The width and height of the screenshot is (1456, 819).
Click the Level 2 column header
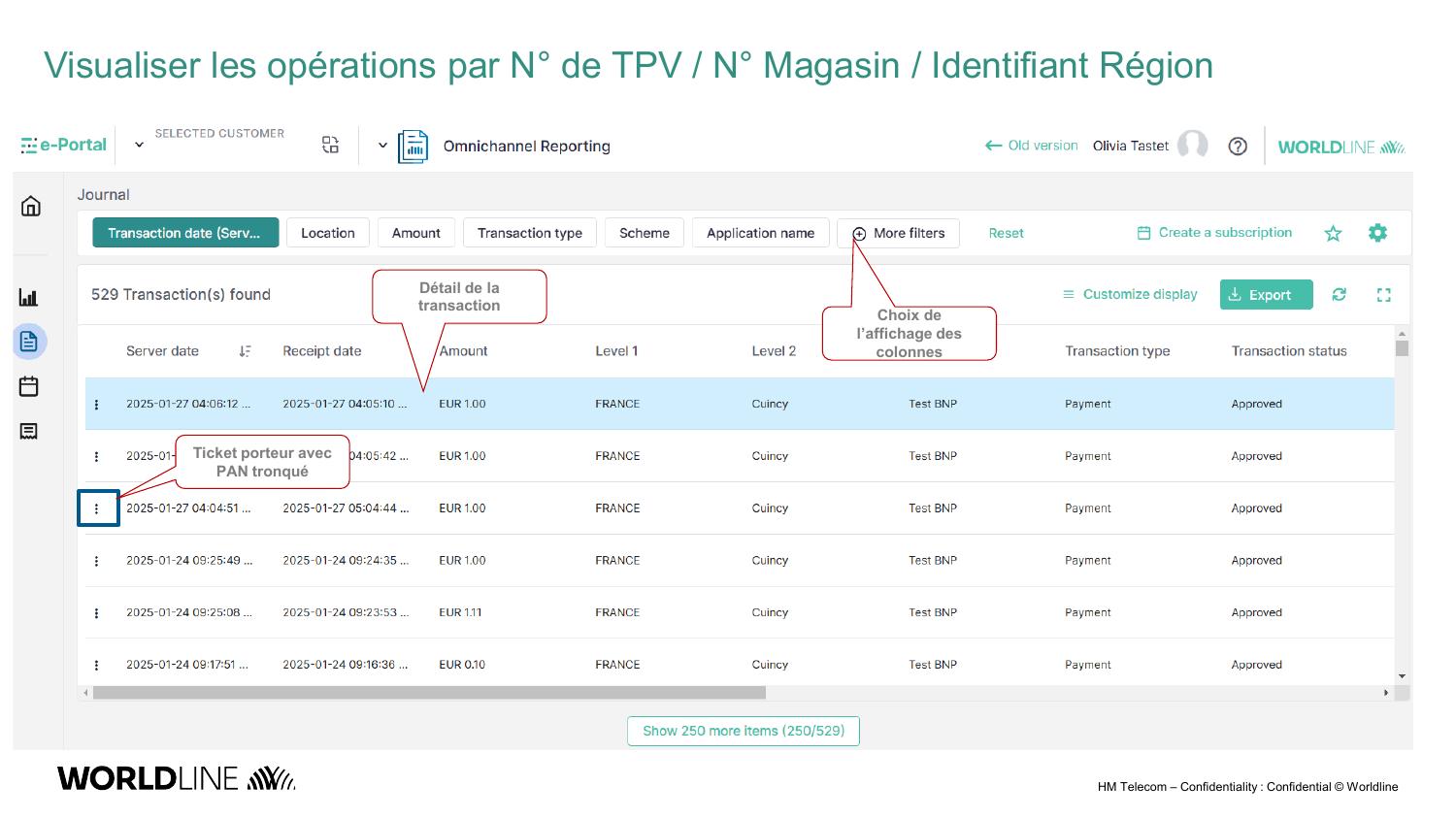click(x=774, y=351)
